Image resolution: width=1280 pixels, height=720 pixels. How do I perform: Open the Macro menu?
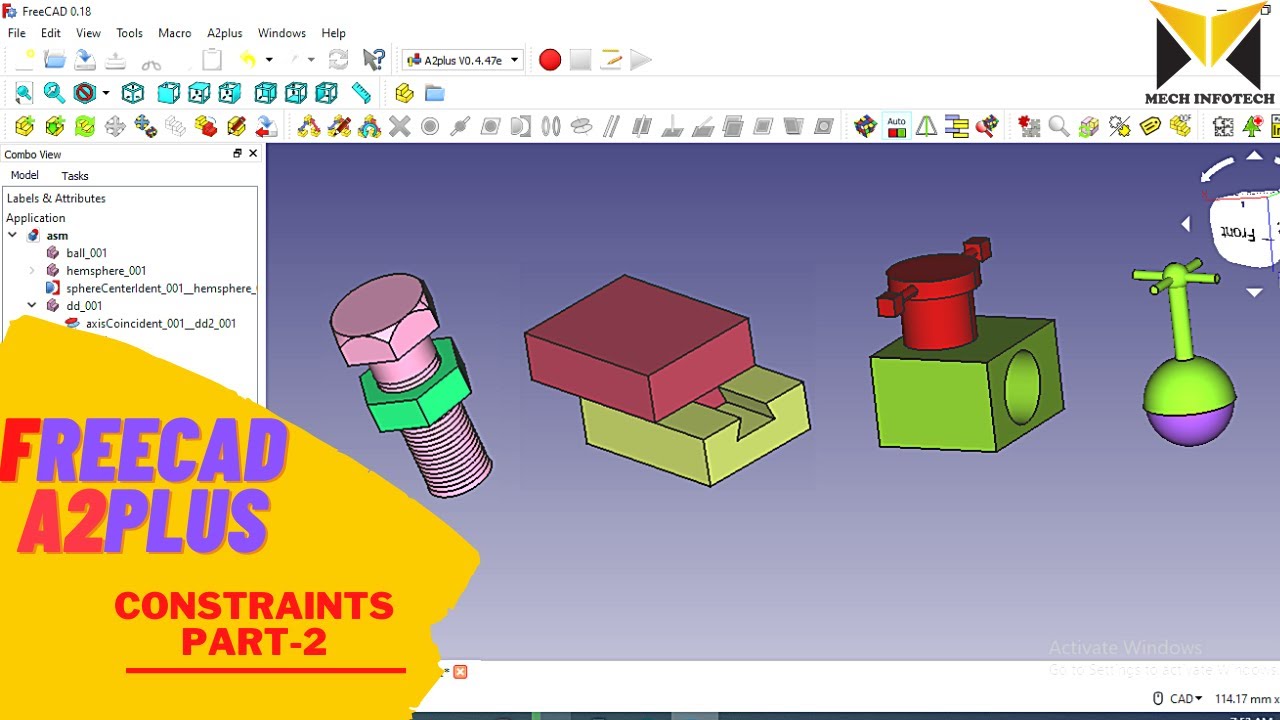[x=175, y=33]
